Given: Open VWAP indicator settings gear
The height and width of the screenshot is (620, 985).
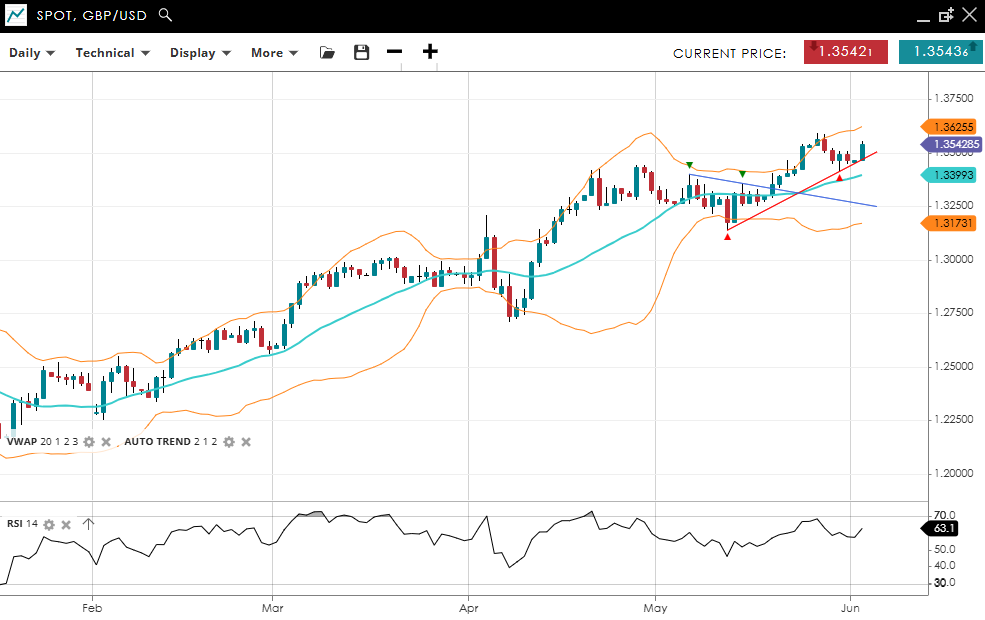Looking at the screenshot, I should 89,442.
